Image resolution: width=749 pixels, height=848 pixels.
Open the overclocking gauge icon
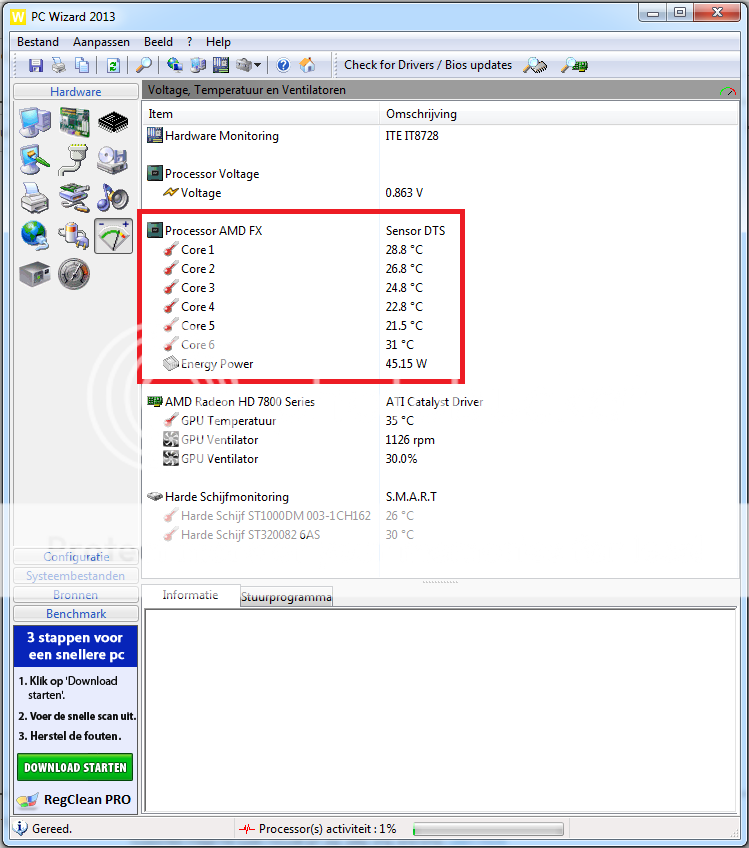[74, 272]
